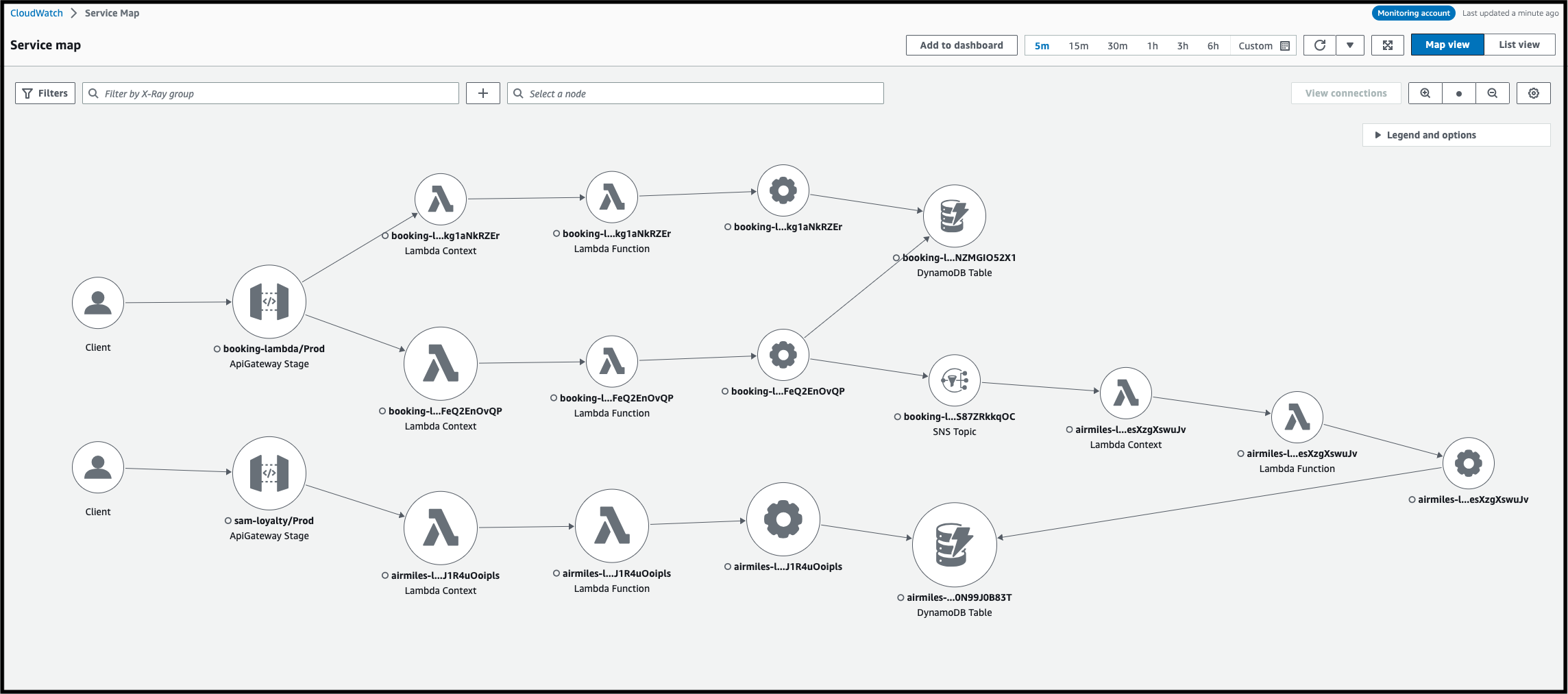Click Add to dashboard button
1568x694 pixels.
coord(961,45)
